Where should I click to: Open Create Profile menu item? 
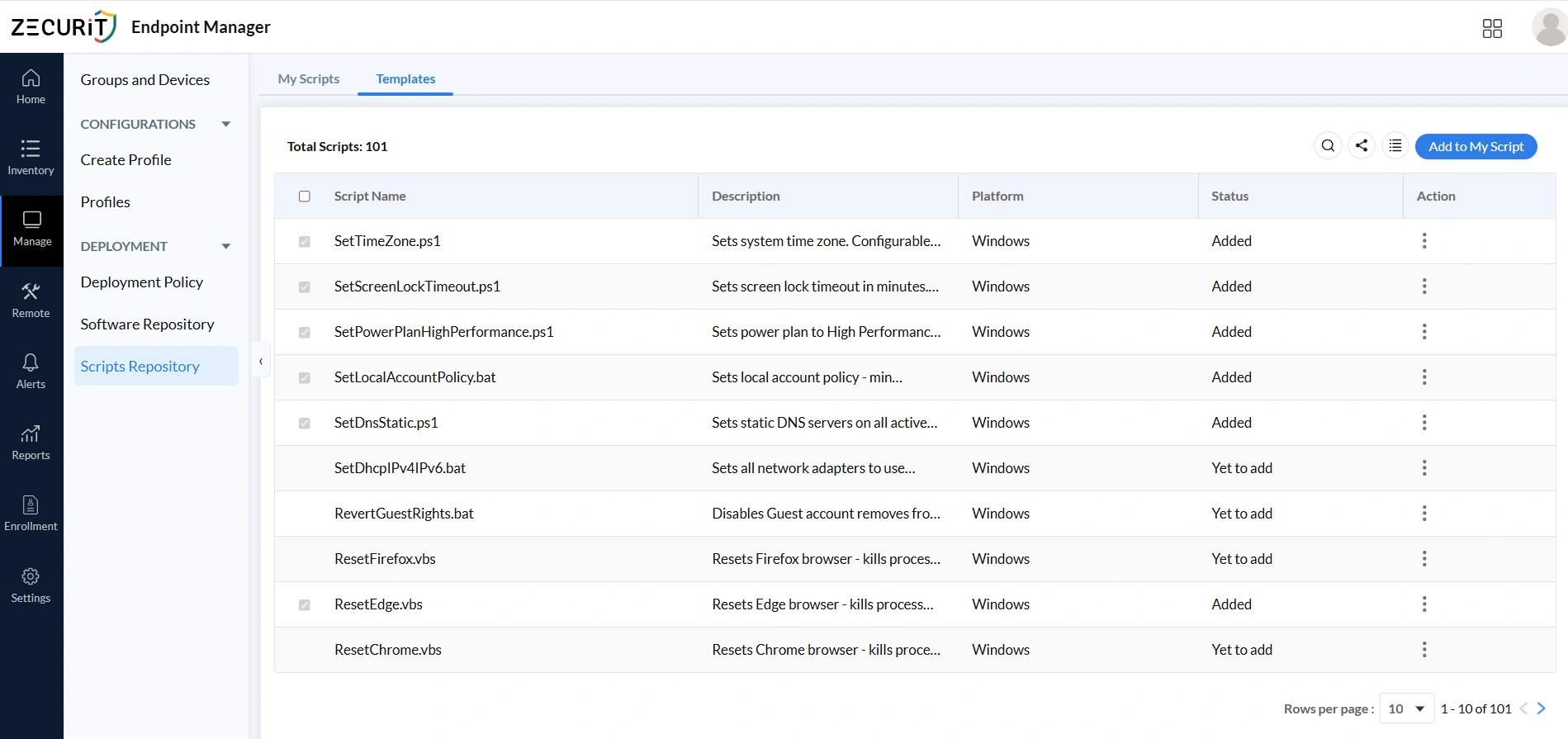coord(126,160)
